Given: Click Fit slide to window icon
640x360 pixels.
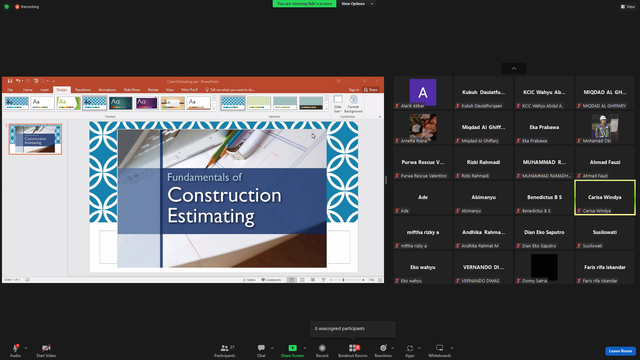Looking at the screenshot, I should point(380,280).
